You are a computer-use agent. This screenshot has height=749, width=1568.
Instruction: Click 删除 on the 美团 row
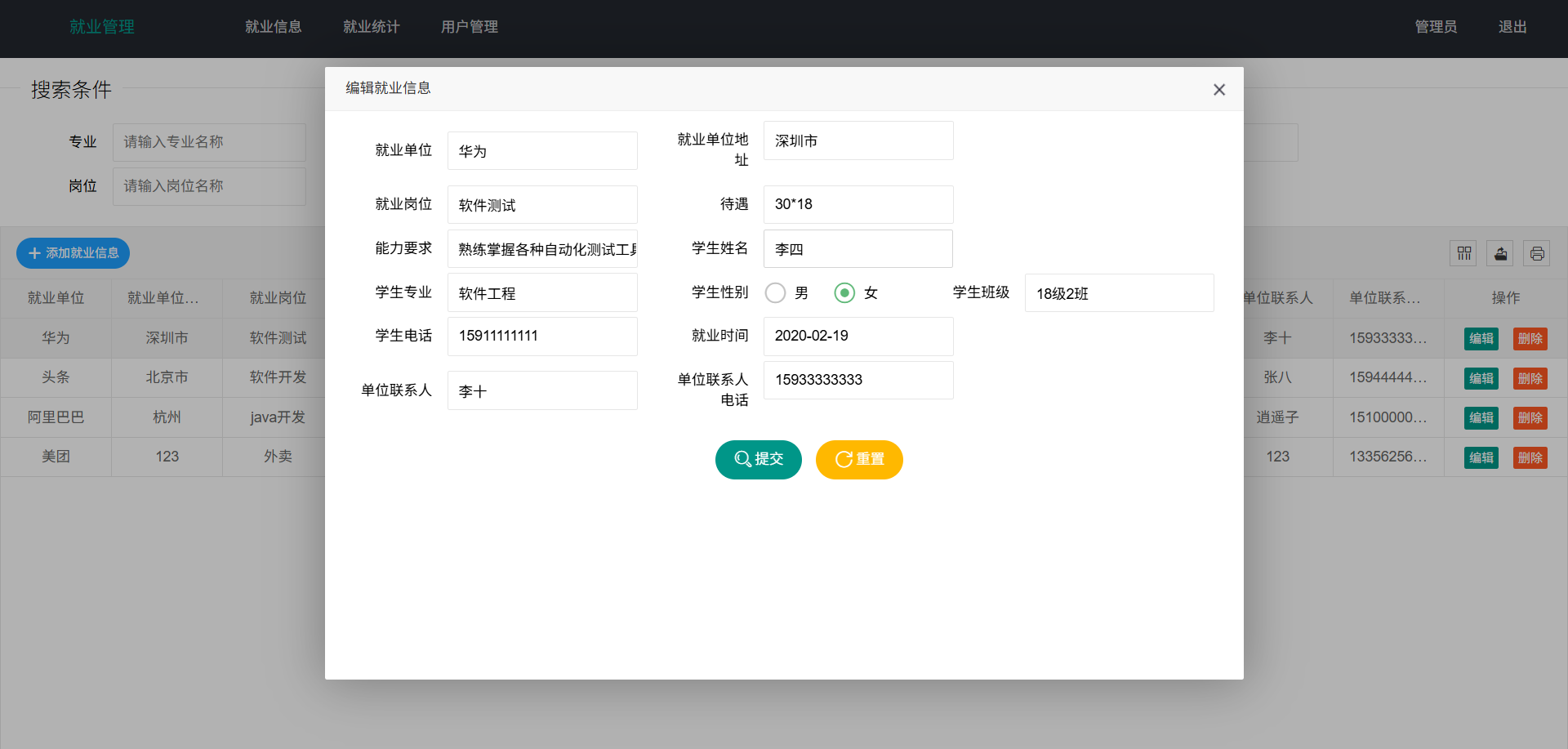tap(1529, 457)
